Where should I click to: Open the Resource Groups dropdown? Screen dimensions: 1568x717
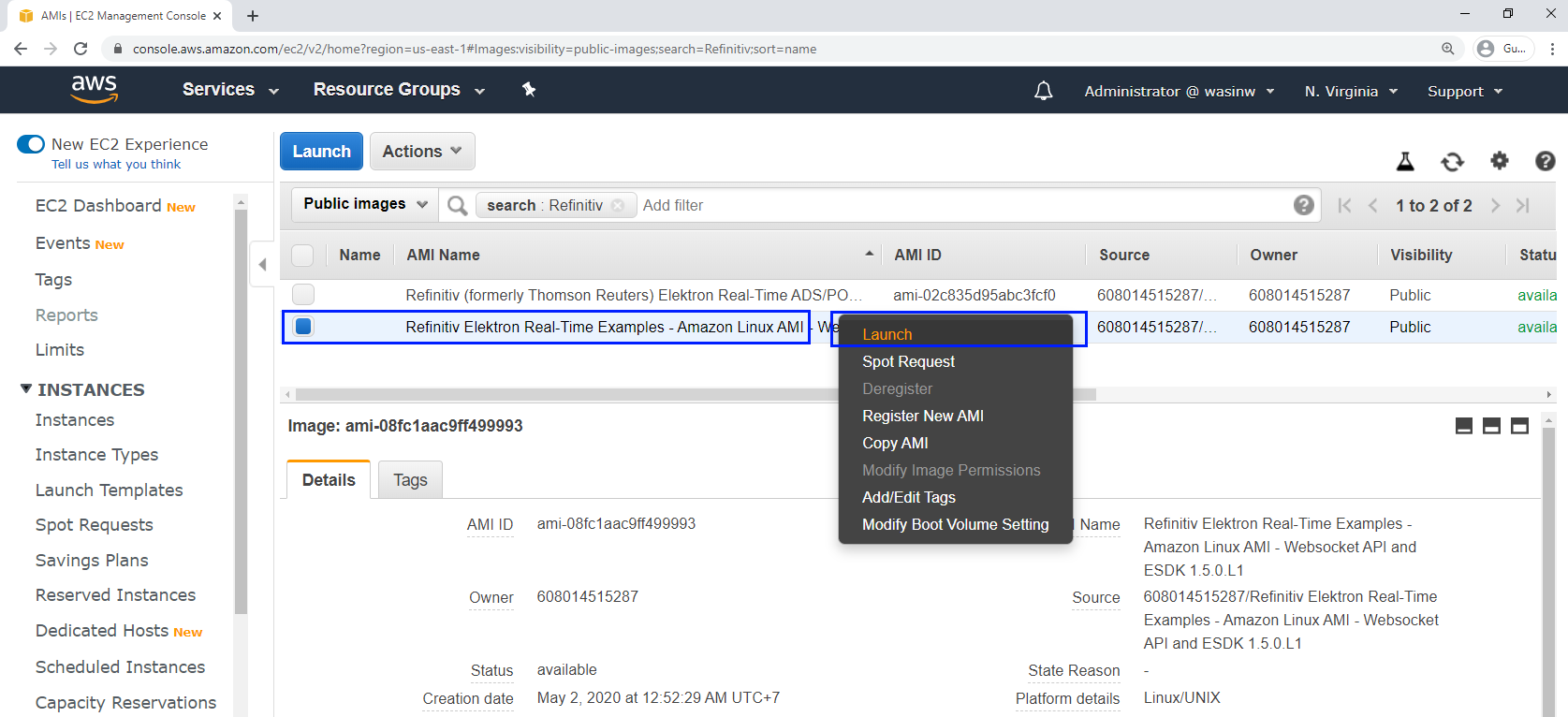point(399,90)
